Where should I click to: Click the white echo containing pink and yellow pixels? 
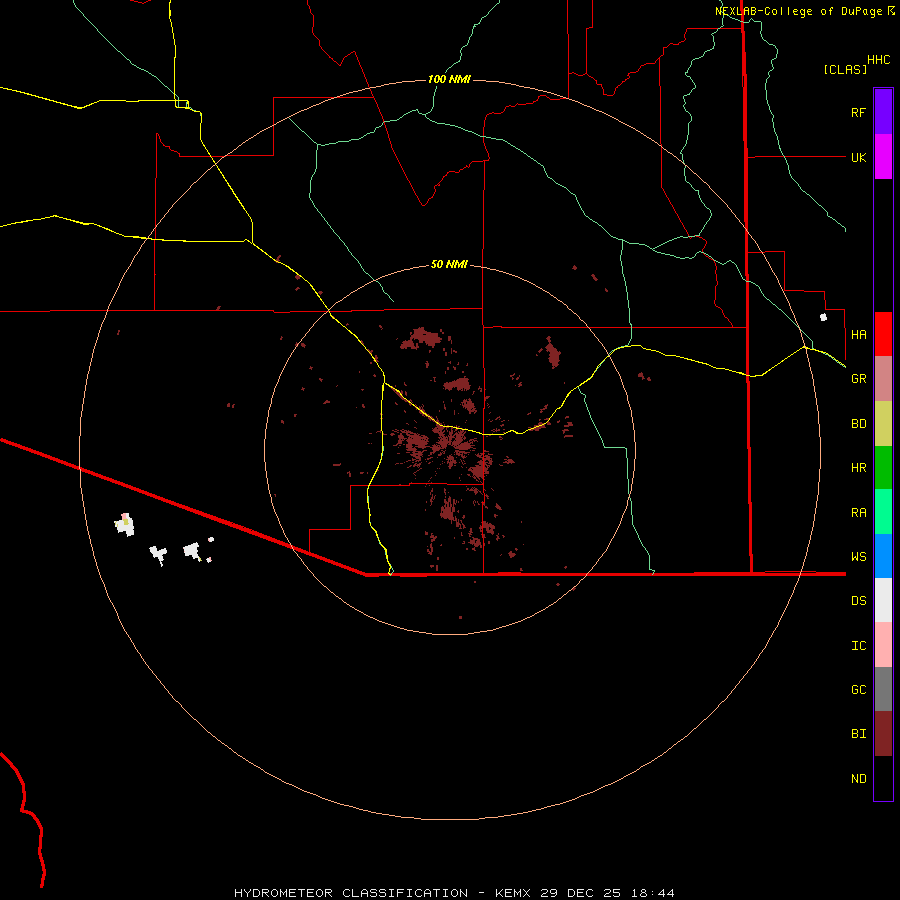coord(125,524)
